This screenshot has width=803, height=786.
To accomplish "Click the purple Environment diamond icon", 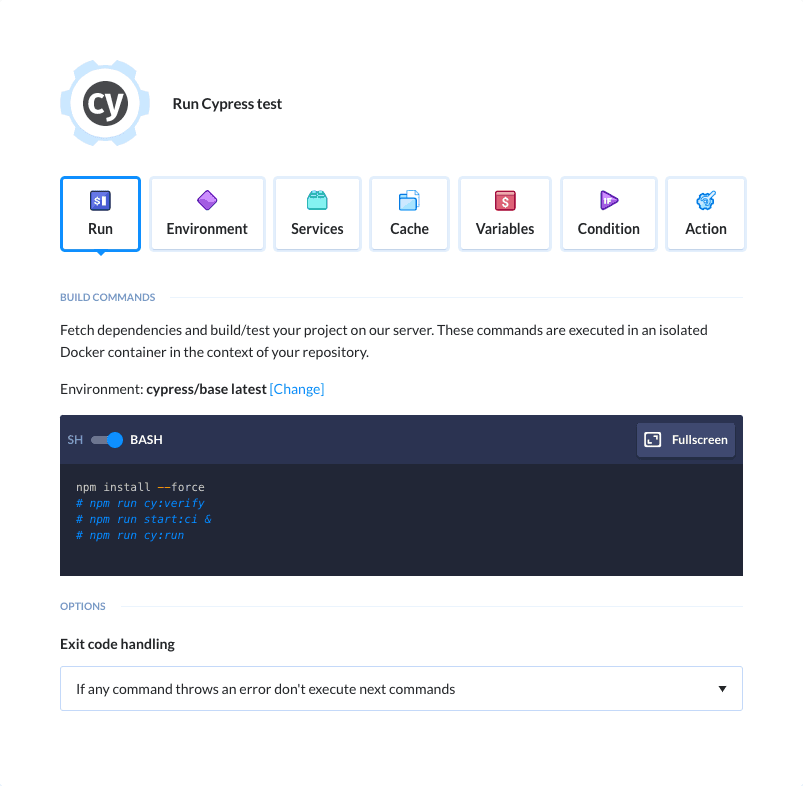I will (x=207, y=201).
